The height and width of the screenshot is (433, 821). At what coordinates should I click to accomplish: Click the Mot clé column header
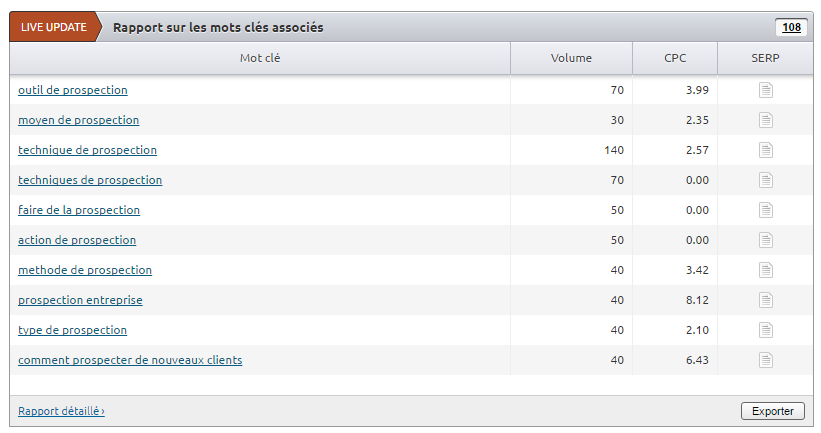coord(260,58)
